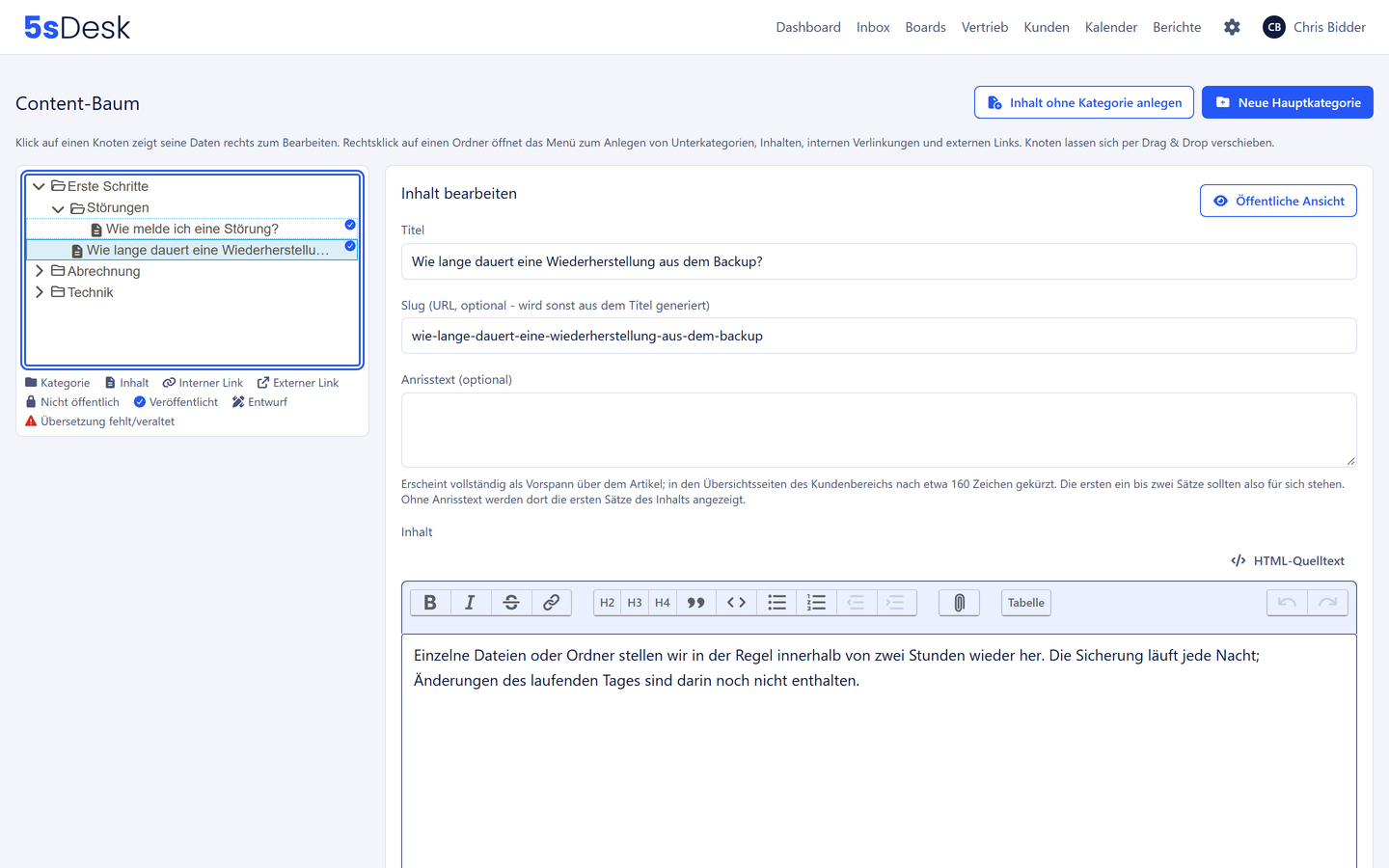Insert a hyperlink via link icon
This screenshot has width=1389, height=868.
[x=551, y=603]
